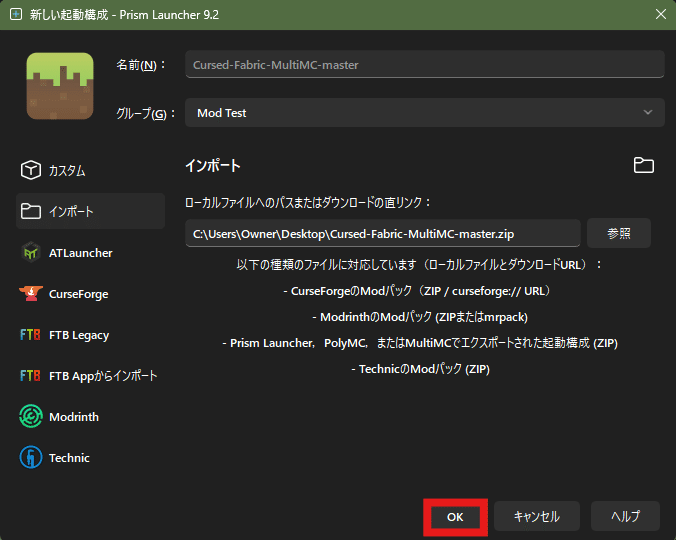Screen dimensions: 676x540
Task: Select the カスタム cube icon
Action: click(31, 170)
